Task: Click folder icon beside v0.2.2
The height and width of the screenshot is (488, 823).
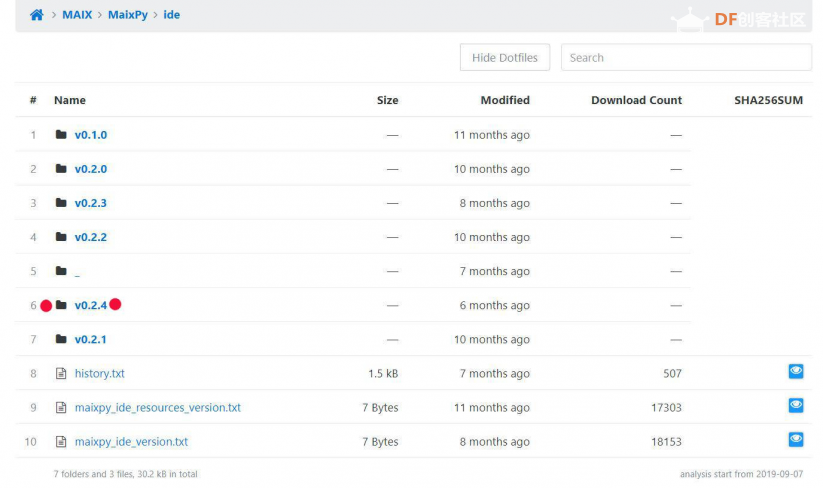Action: [61, 237]
